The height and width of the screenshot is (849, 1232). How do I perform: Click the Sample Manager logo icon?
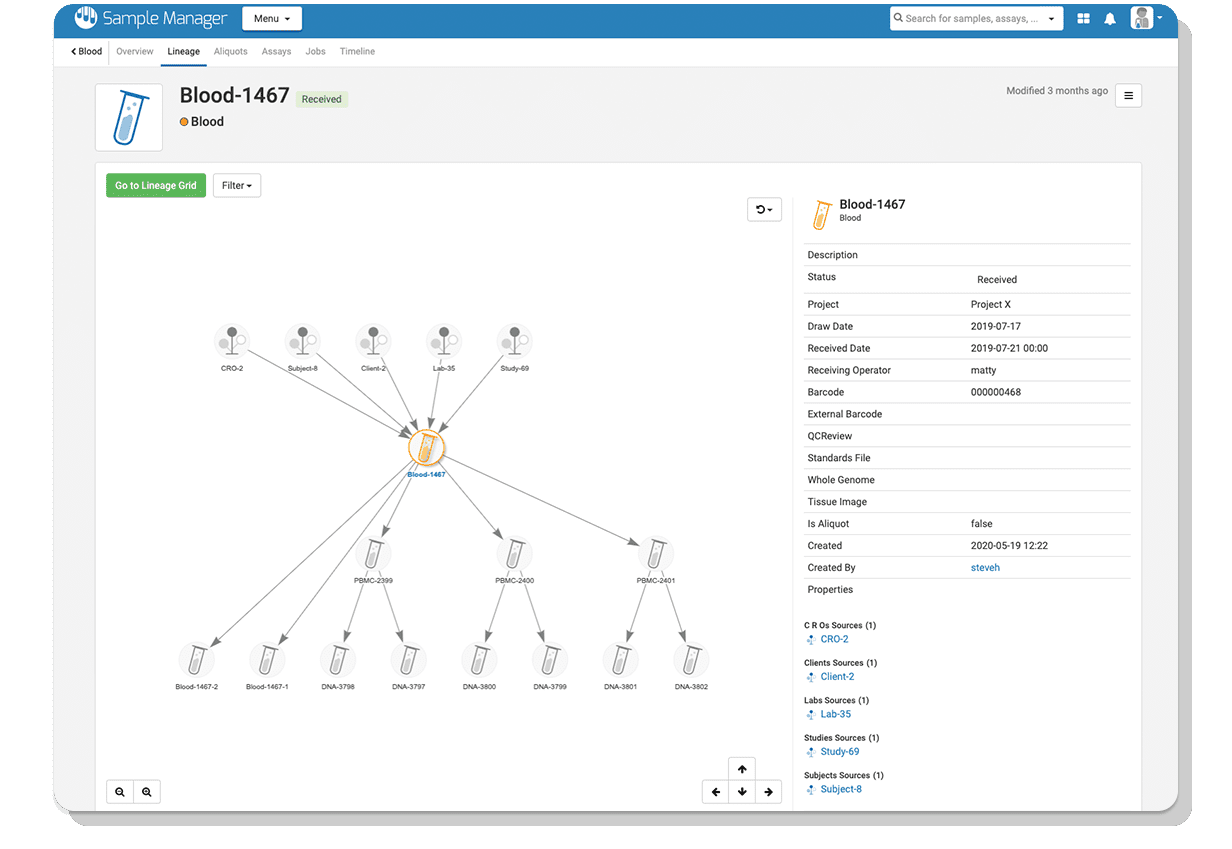coord(84,17)
